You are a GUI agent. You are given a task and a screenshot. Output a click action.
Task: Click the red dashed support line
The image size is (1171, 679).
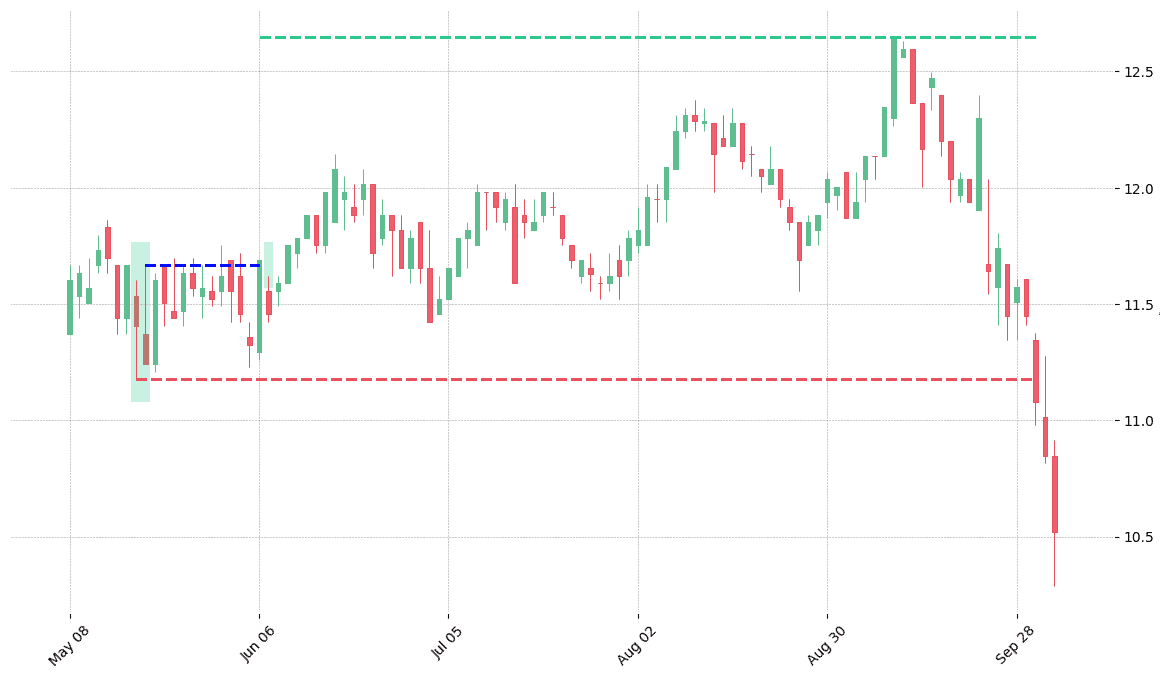pos(586,379)
